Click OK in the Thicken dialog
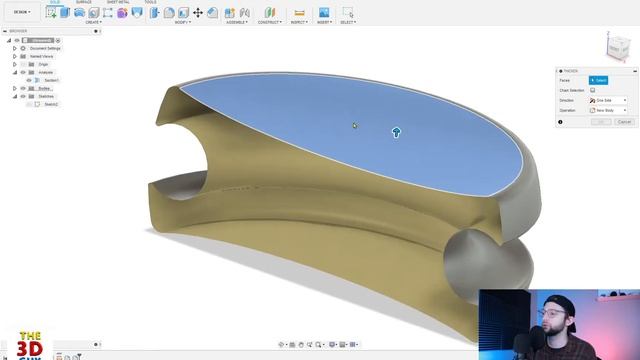The width and height of the screenshot is (640, 360). 601,122
